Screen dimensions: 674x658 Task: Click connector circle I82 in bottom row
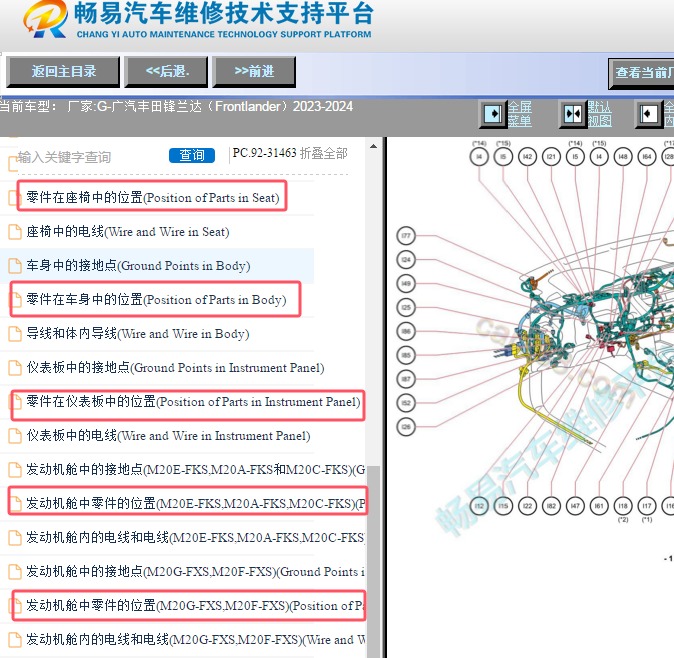pyautogui.click(x=551, y=506)
